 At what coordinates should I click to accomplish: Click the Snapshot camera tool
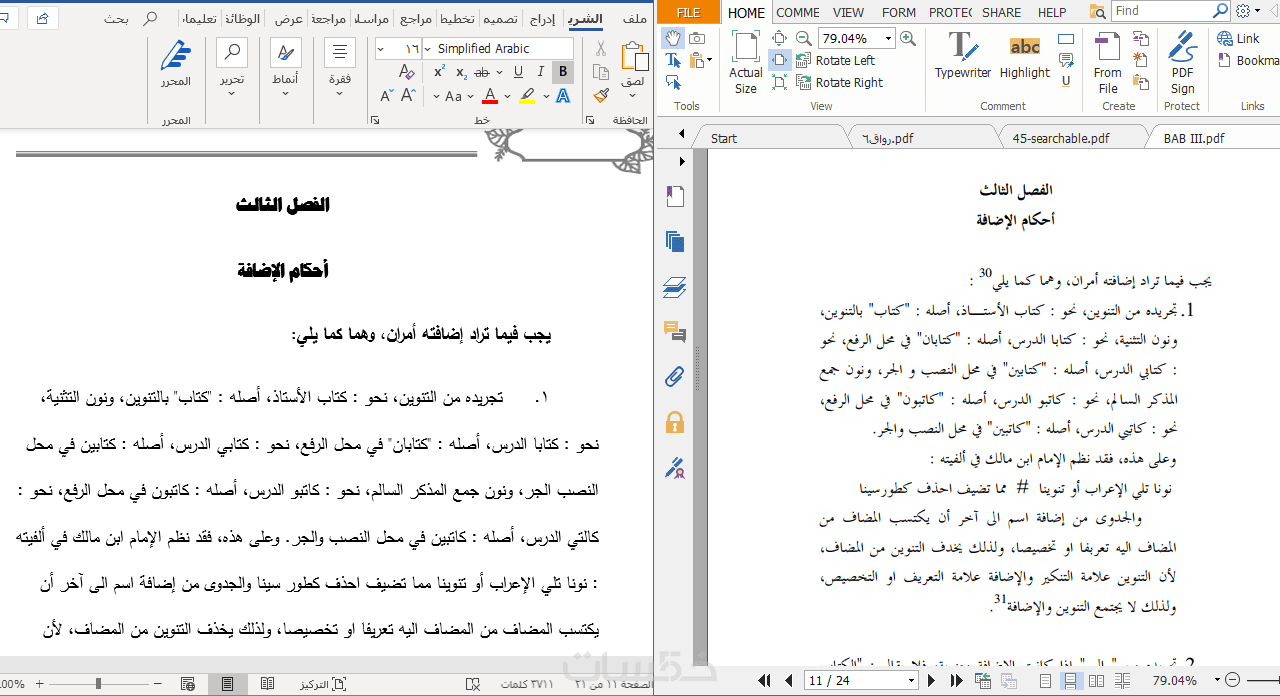697,38
